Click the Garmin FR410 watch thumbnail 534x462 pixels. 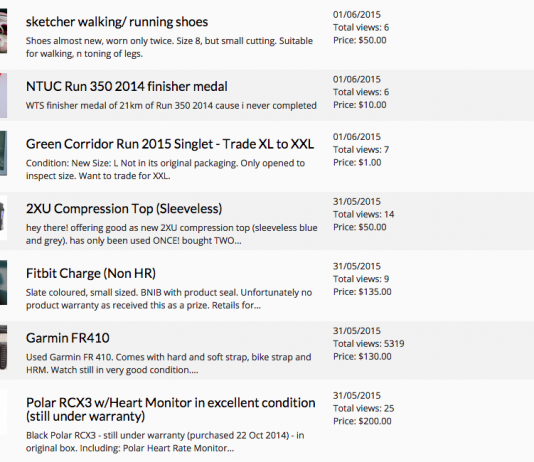[3, 347]
